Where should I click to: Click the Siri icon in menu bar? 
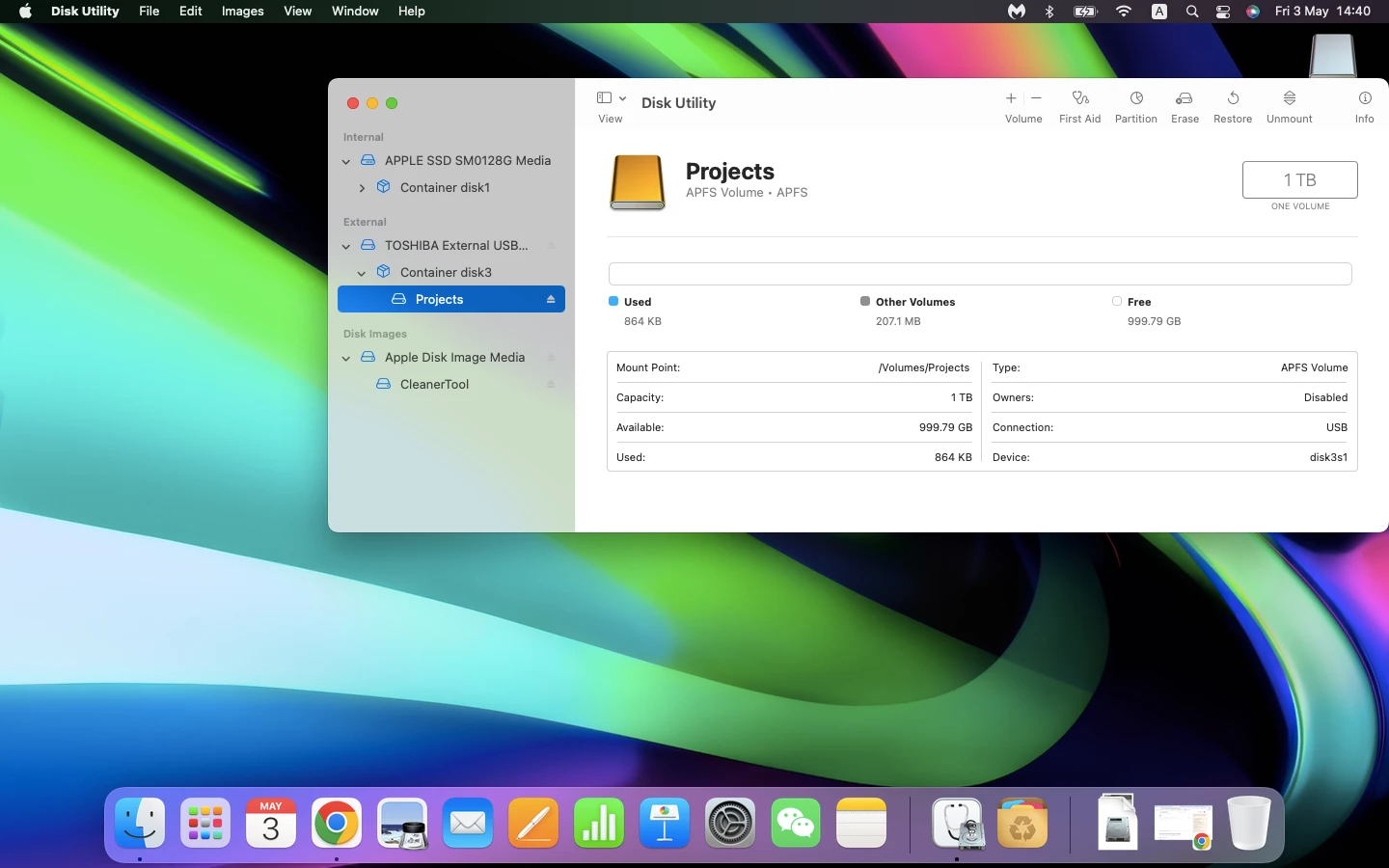pyautogui.click(x=1253, y=12)
